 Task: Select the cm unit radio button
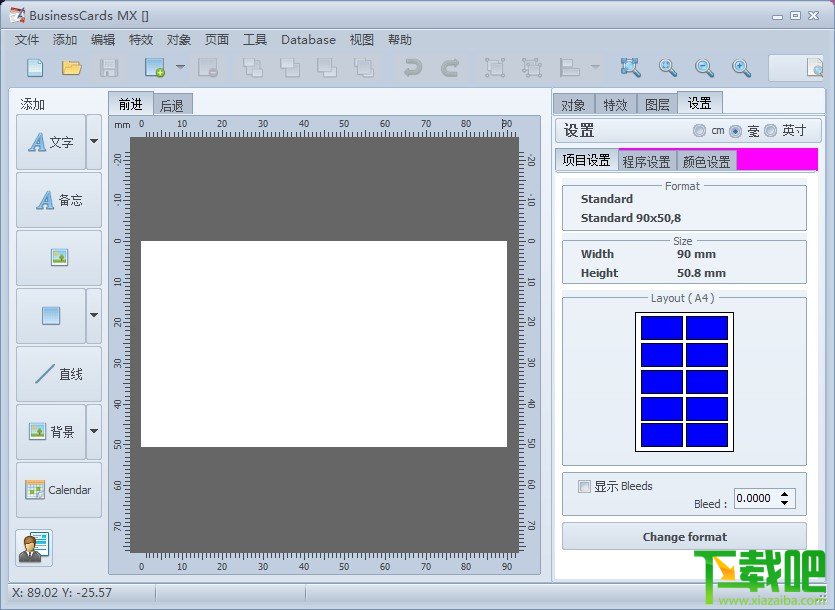(700, 131)
